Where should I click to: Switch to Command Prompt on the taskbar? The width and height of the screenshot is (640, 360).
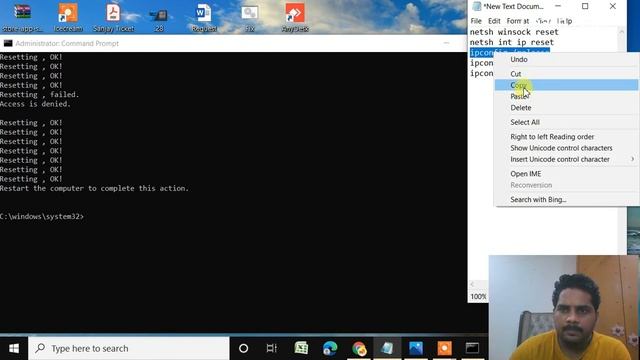point(473,348)
